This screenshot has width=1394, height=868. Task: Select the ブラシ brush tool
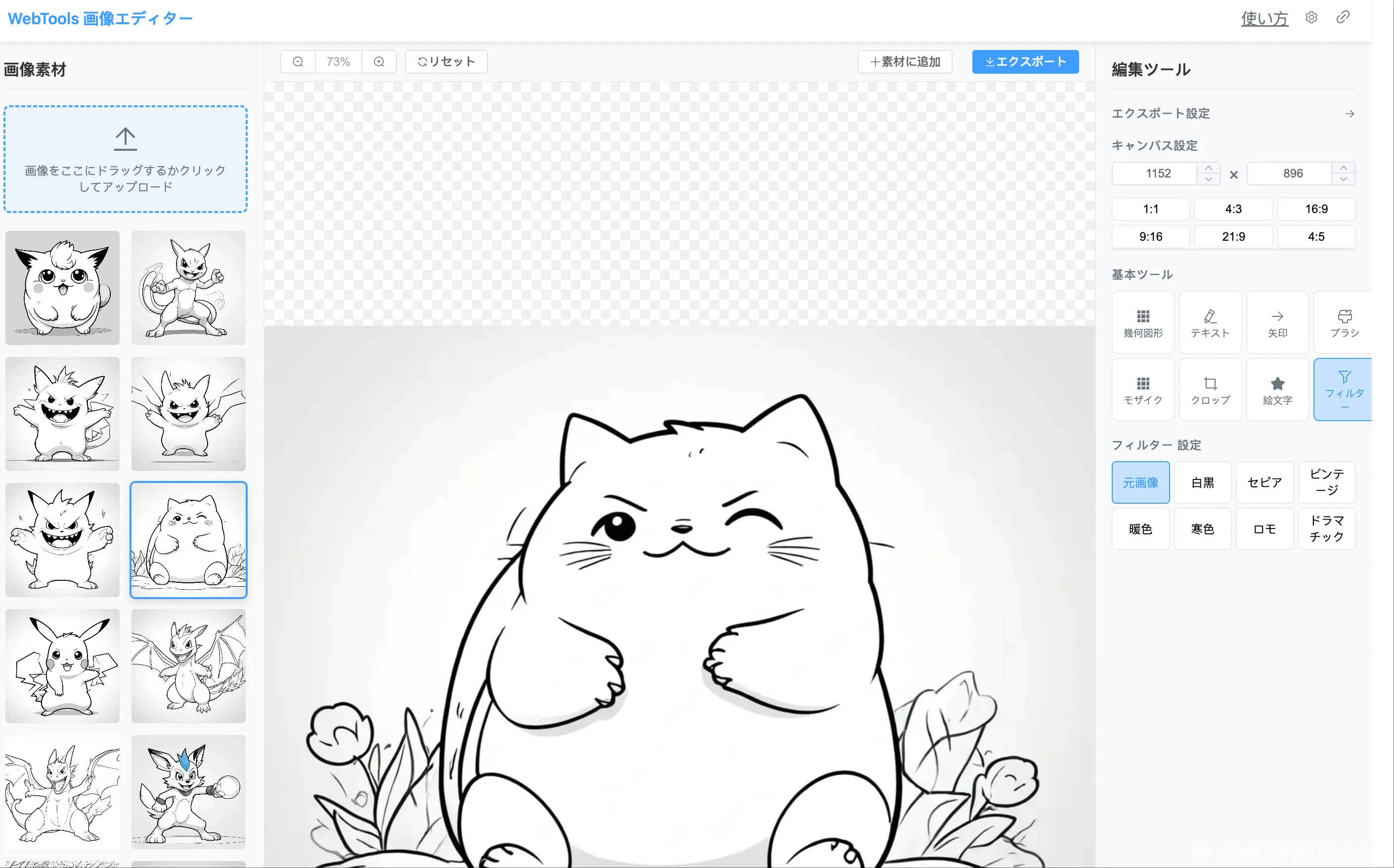(x=1344, y=323)
